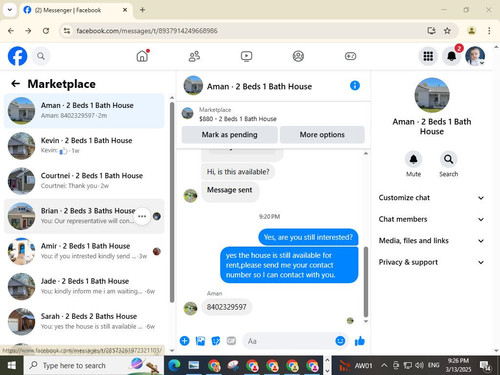Open the Facebook search magnifier

(x=41, y=56)
